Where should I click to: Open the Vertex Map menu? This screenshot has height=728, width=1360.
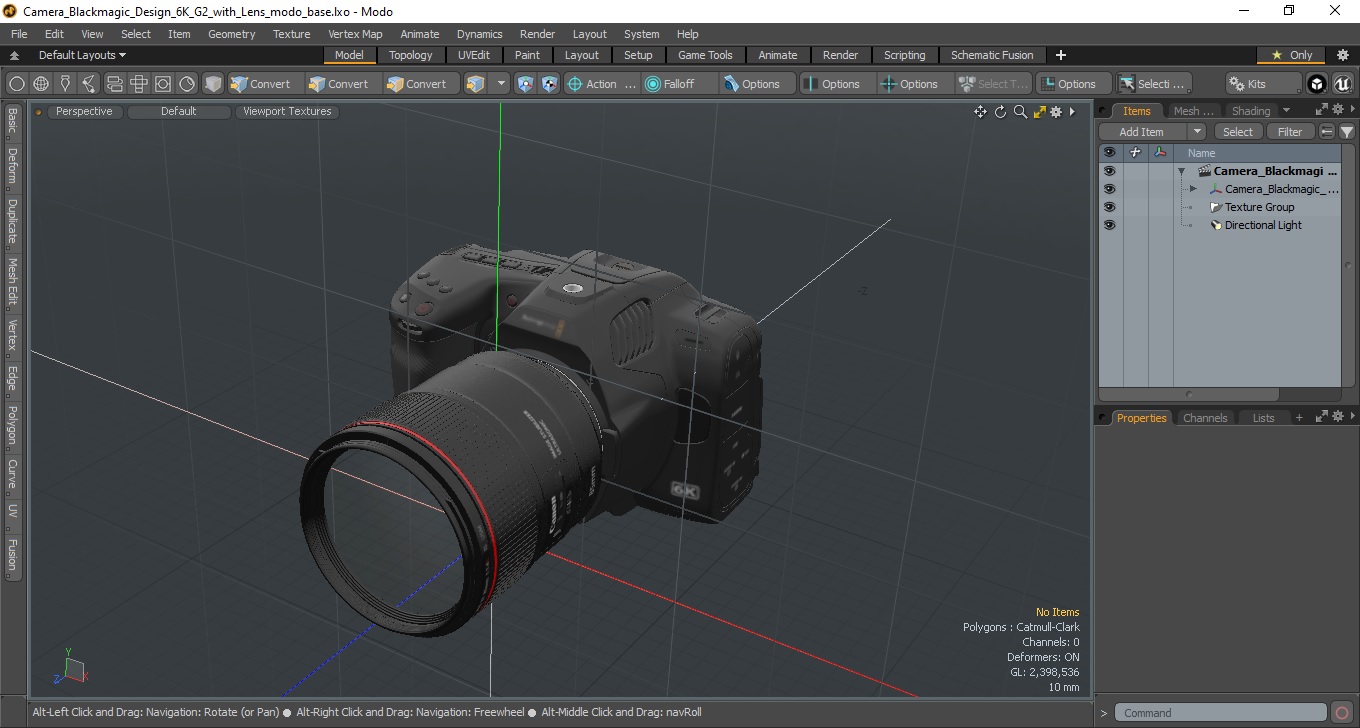[x=355, y=34]
